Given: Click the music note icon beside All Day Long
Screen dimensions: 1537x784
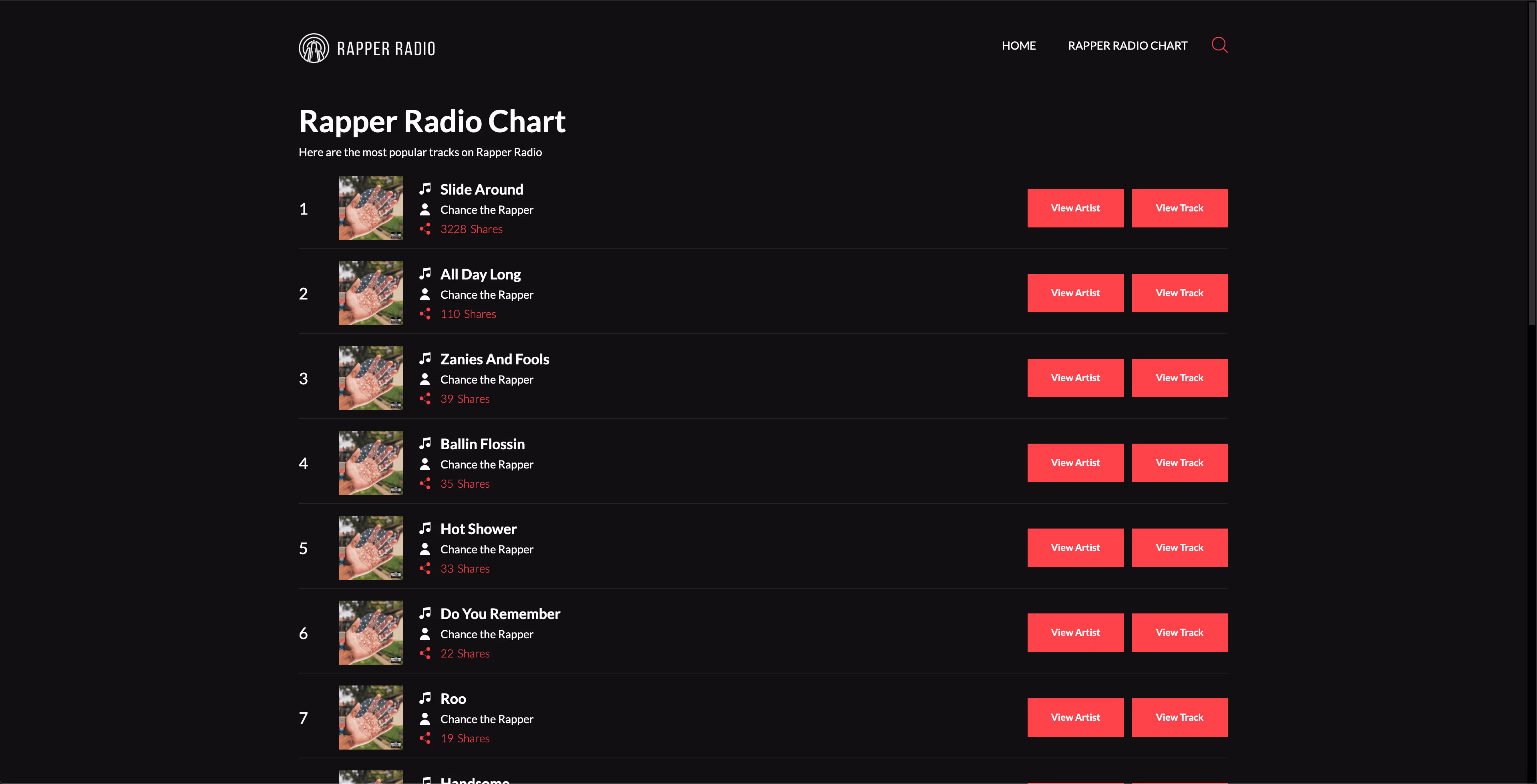Looking at the screenshot, I should (425, 274).
